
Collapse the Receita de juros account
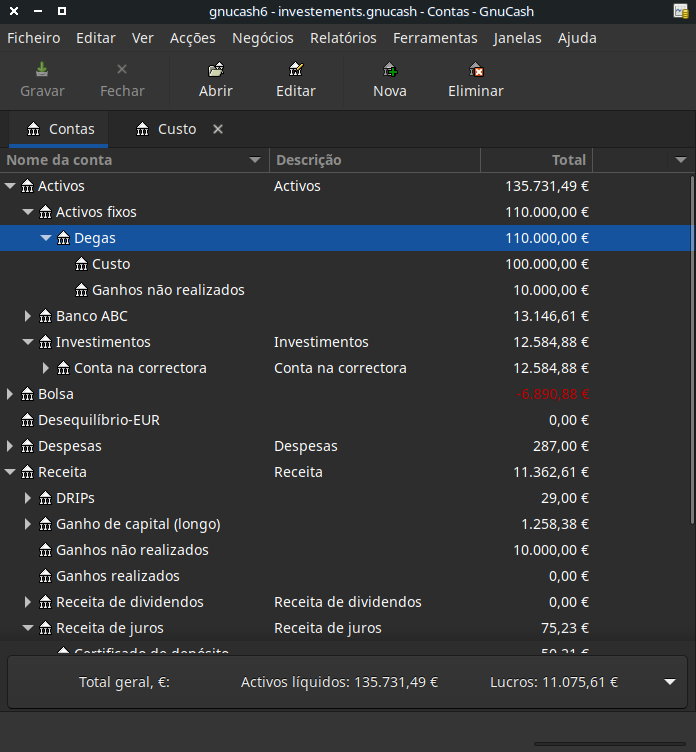click(x=28, y=628)
